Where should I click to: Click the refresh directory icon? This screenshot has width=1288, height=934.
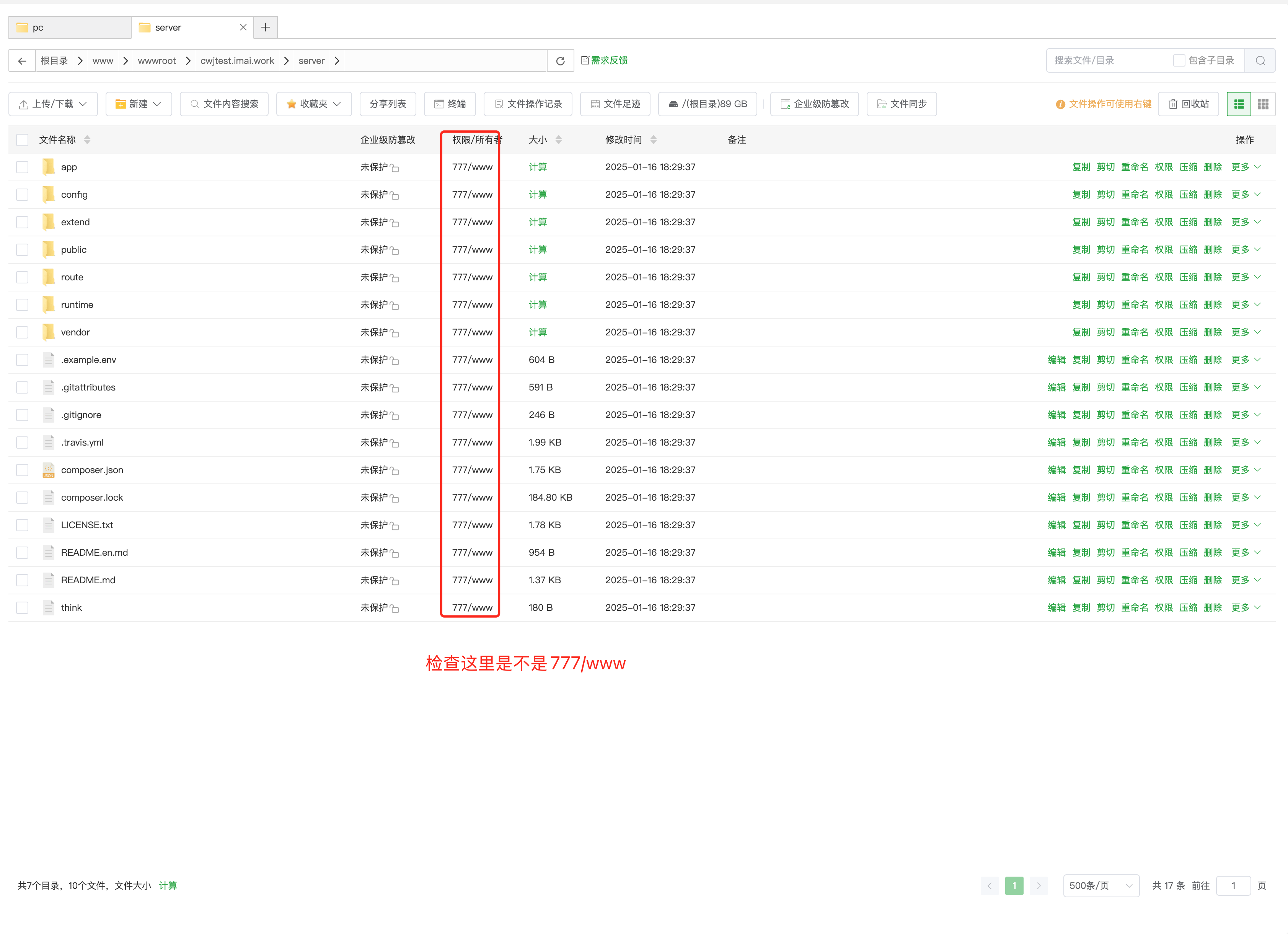(560, 61)
